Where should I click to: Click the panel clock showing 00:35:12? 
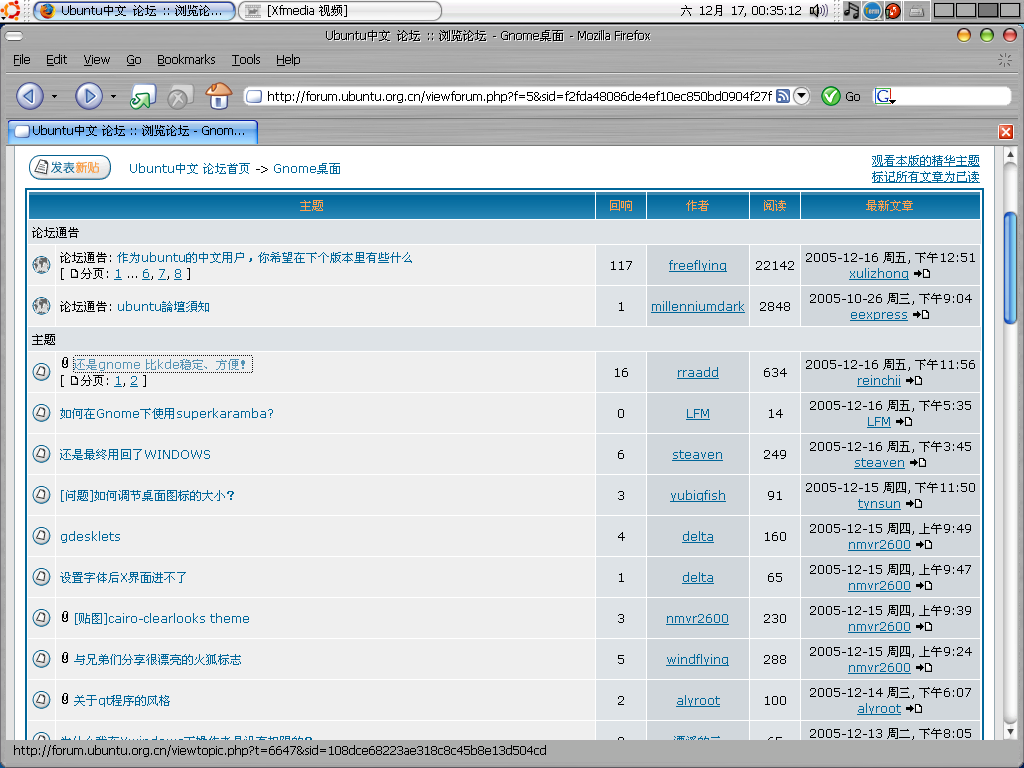pyautogui.click(x=741, y=10)
